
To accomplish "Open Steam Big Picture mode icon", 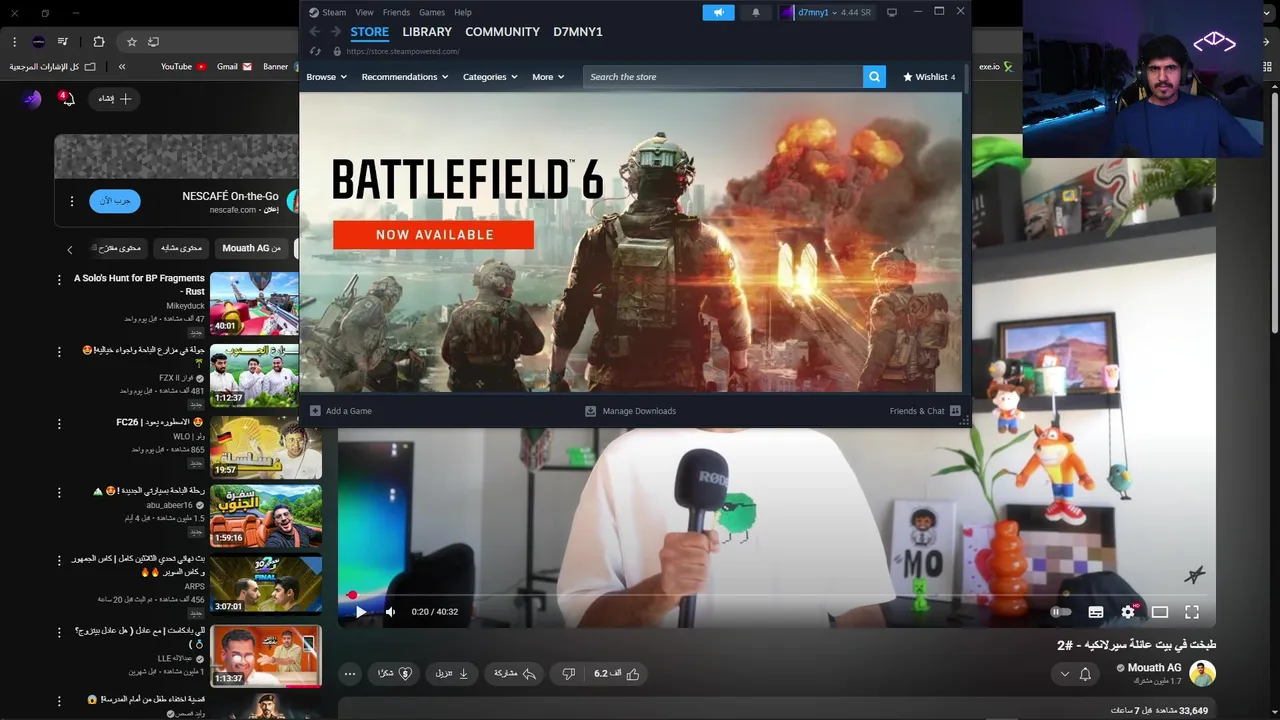I will point(892,12).
